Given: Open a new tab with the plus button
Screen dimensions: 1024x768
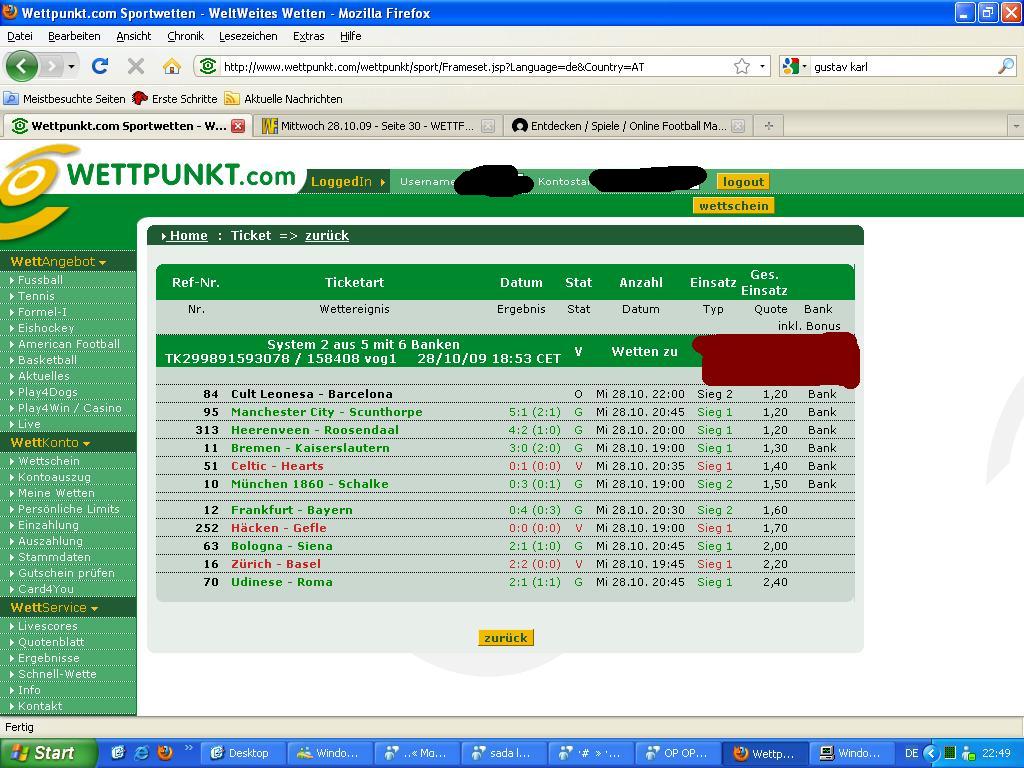Looking at the screenshot, I should (769, 126).
